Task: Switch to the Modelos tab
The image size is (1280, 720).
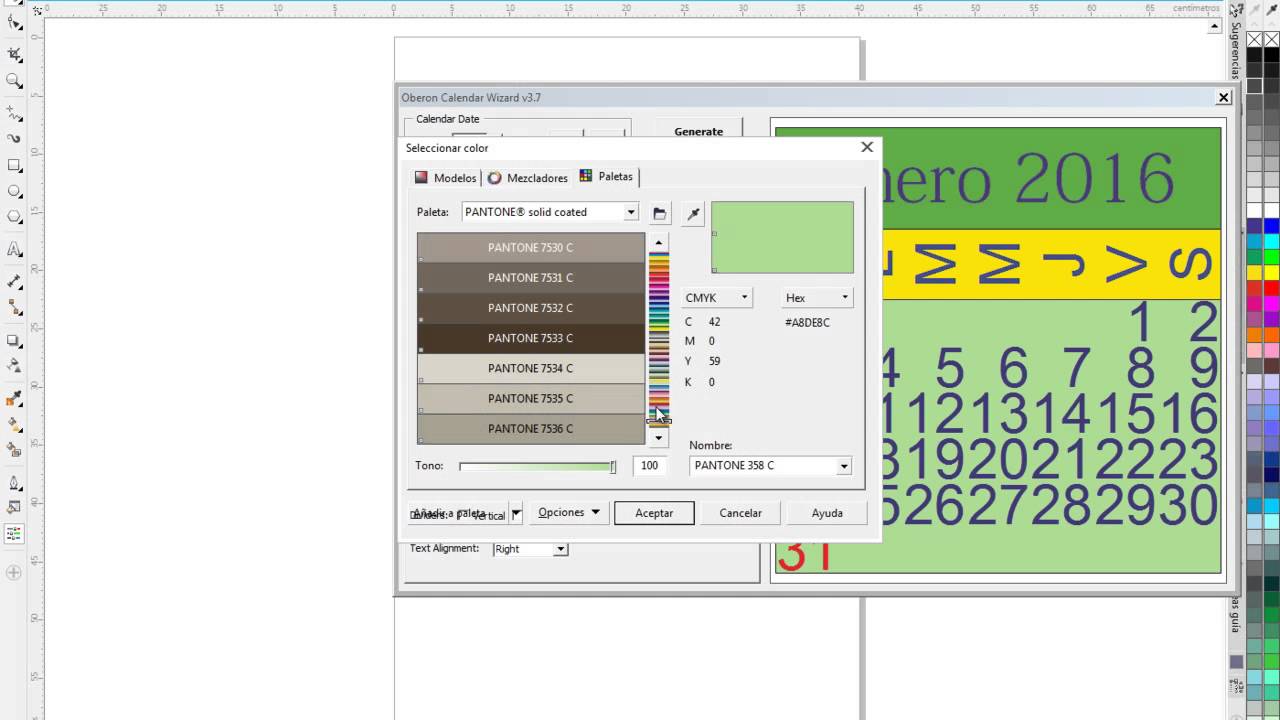Action: (446, 177)
